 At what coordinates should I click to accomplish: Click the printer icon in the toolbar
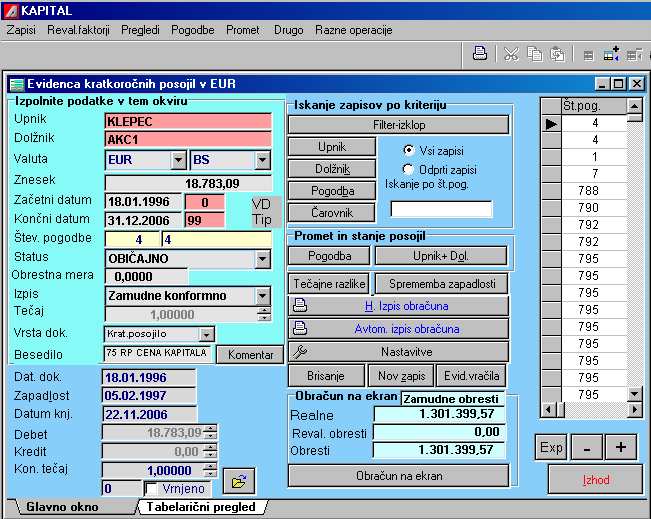[x=480, y=54]
